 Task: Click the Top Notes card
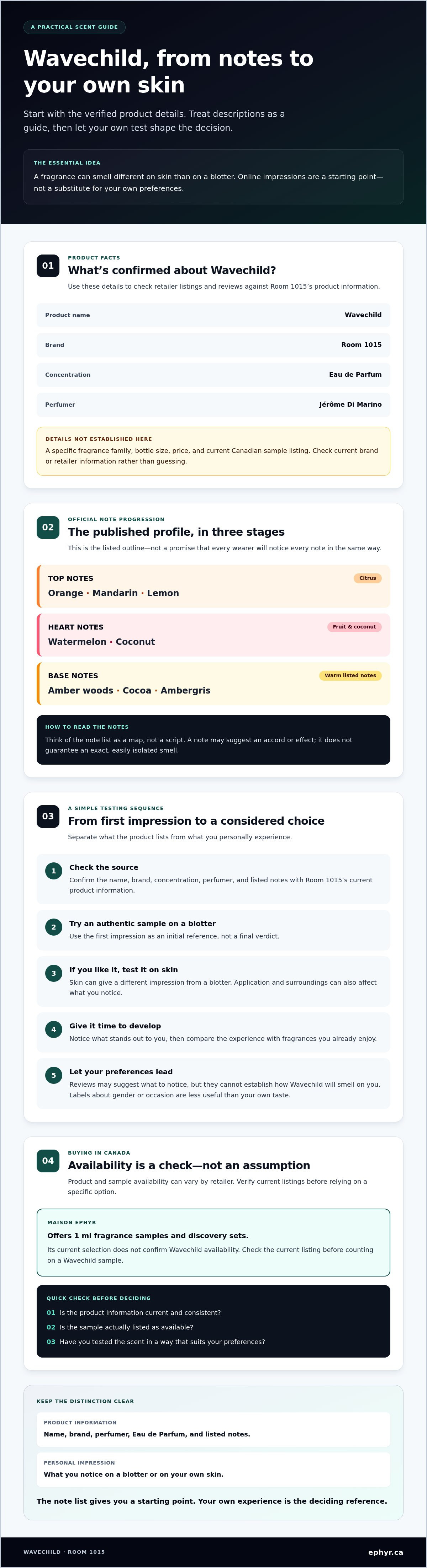(213, 586)
